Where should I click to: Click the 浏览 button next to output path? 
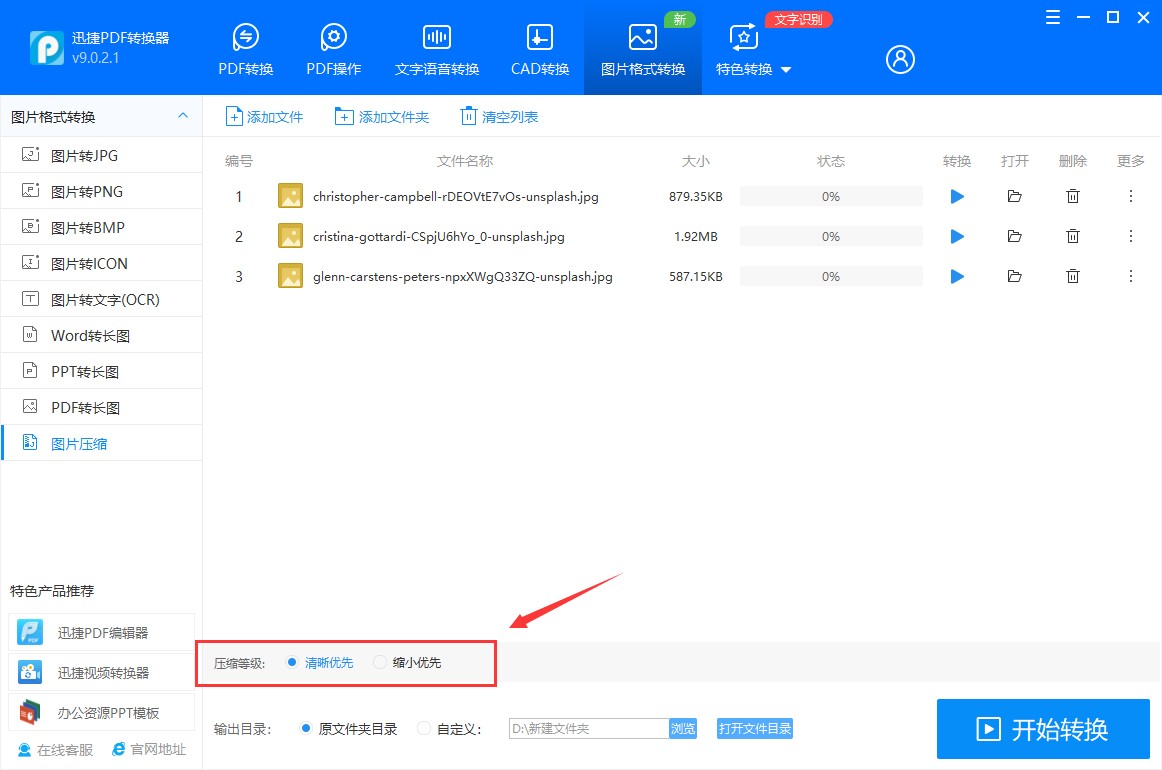[683, 729]
